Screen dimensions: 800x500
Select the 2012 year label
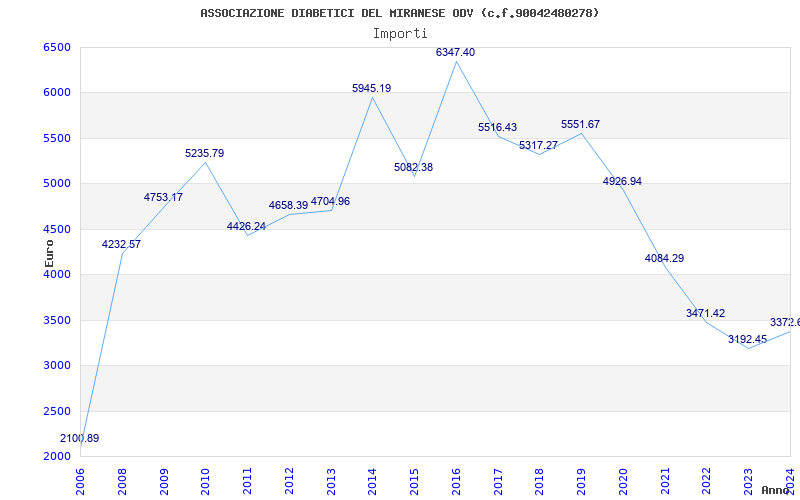[289, 482]
